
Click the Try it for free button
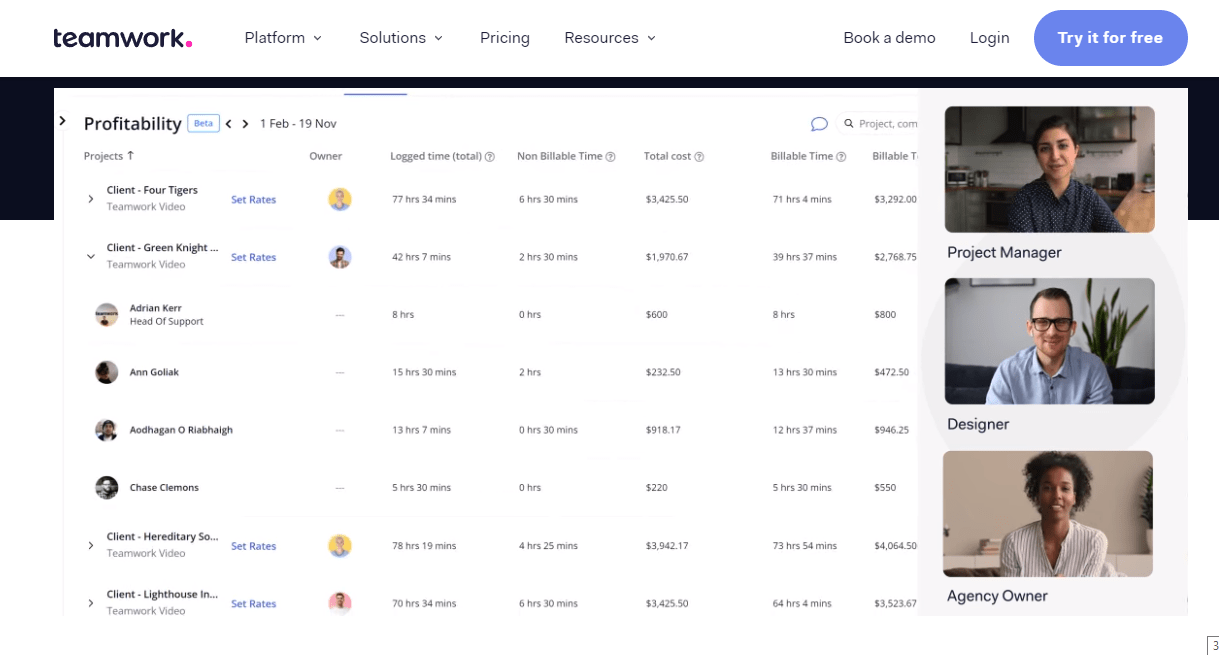[1110, 38]
